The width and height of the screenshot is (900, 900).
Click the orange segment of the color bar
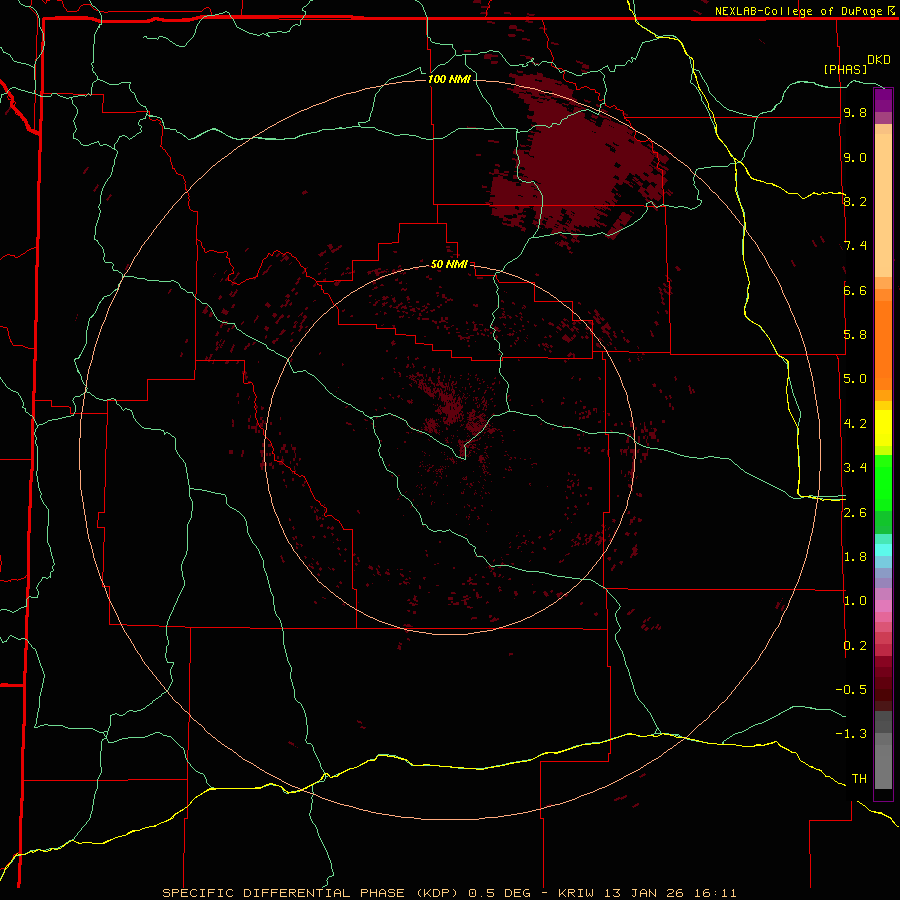883,346
